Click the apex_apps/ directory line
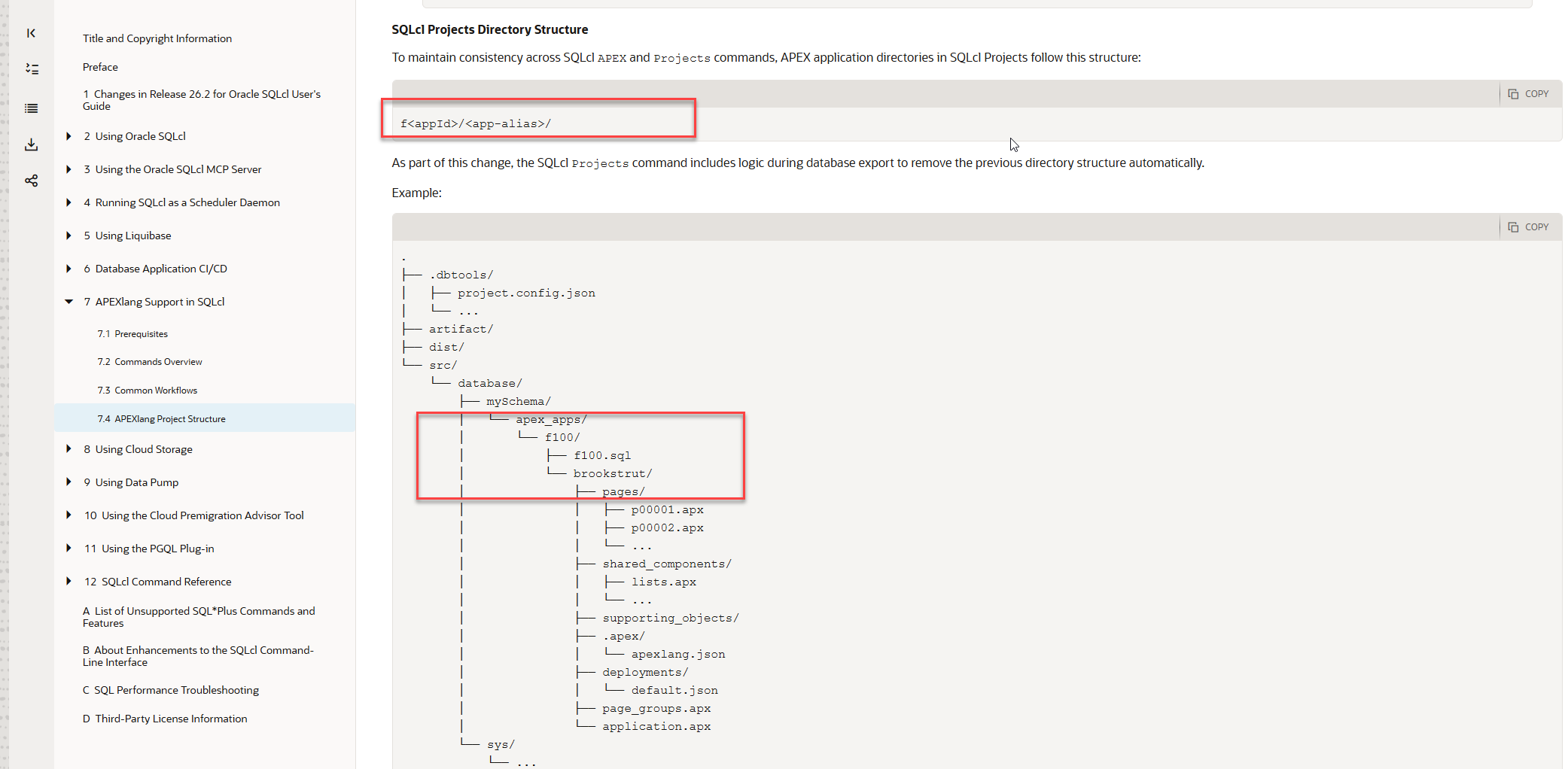Screen dimensions: 1568x769 coord(551,419)
